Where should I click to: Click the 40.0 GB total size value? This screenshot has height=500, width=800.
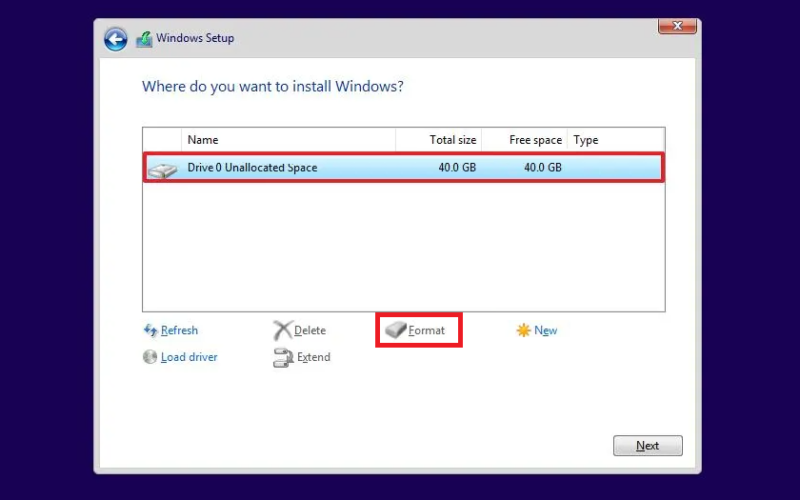457,167
